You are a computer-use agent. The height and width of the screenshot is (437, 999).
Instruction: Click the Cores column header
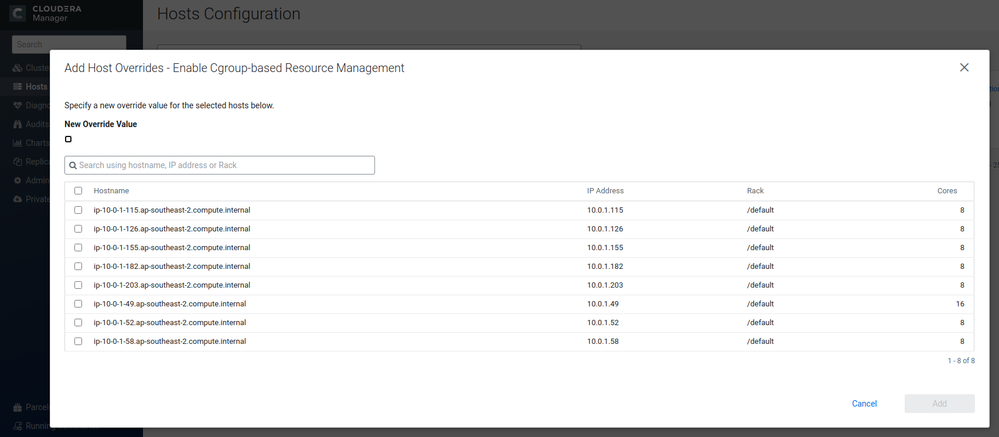[947, 190]
